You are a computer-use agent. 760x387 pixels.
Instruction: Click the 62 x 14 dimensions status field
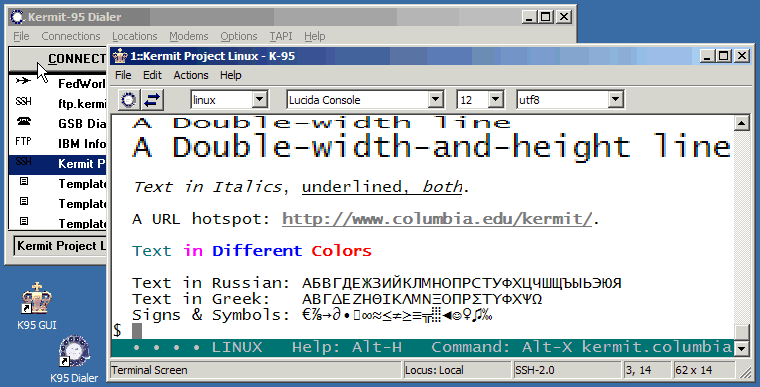704,370
